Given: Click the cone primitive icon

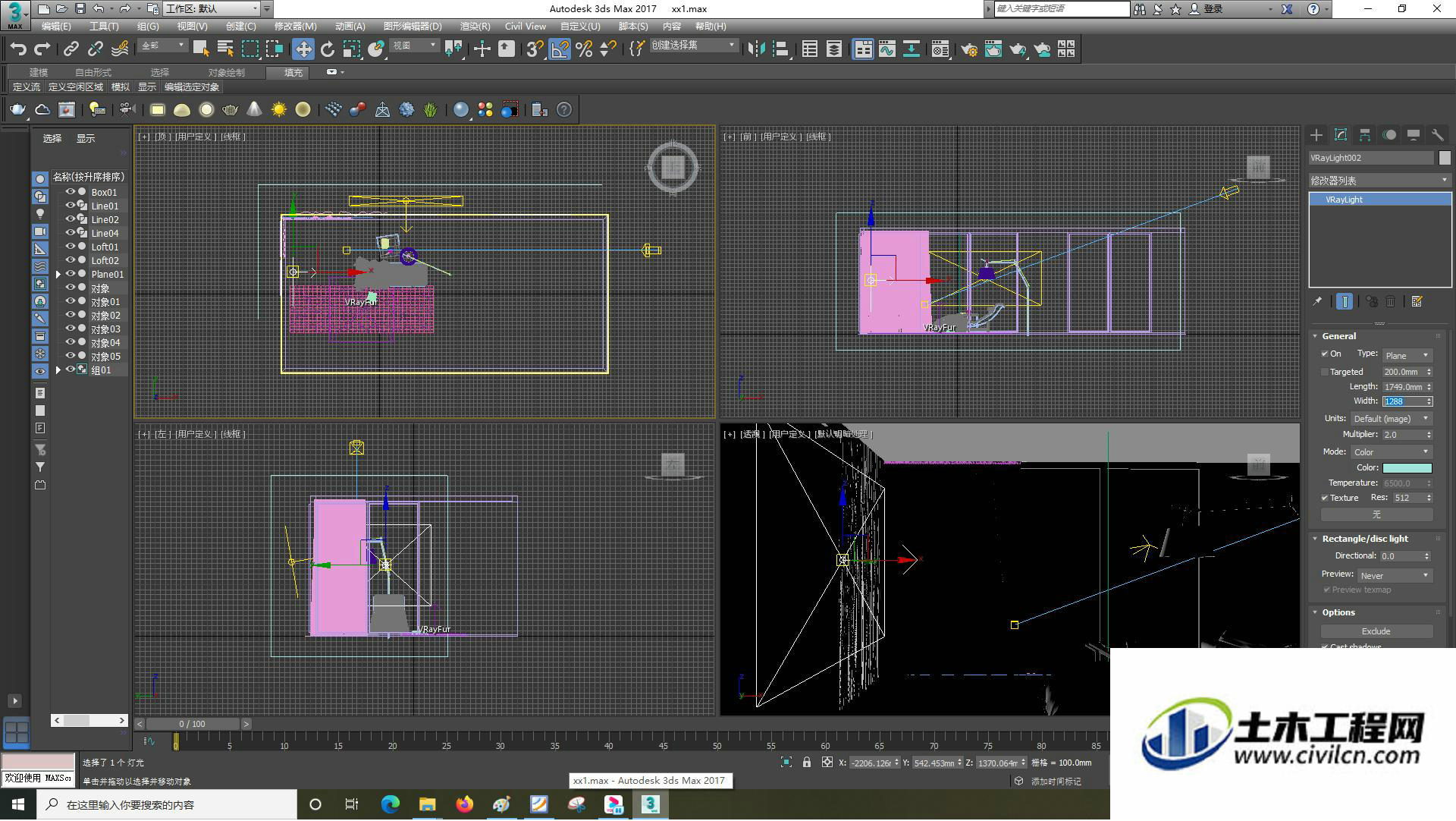Looking at the screenshot, I should click(x=255, y=110).
